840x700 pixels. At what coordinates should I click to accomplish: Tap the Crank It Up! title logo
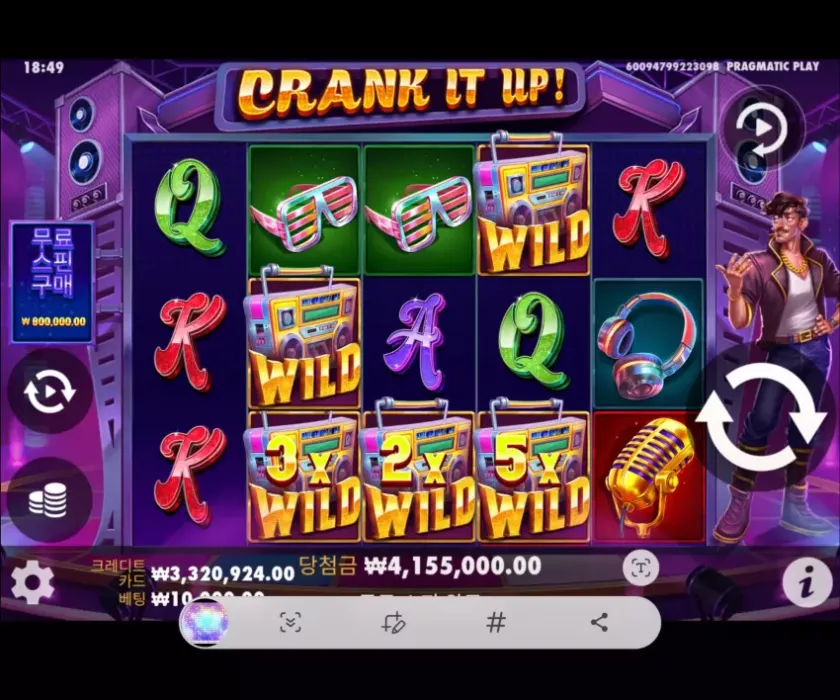(401, 93)
